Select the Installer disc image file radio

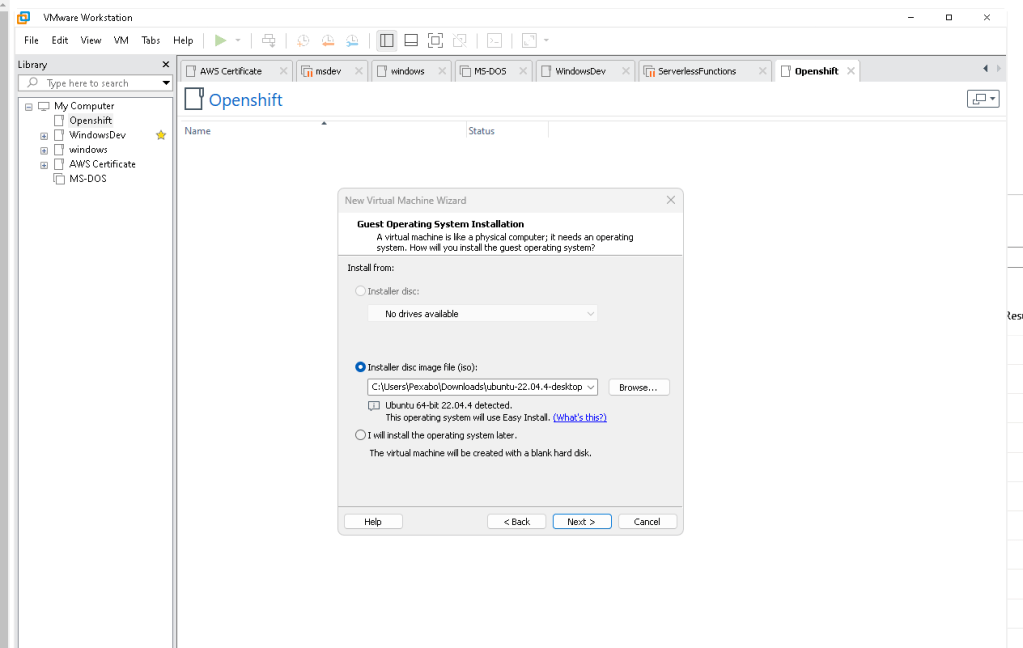coord(360,367)
